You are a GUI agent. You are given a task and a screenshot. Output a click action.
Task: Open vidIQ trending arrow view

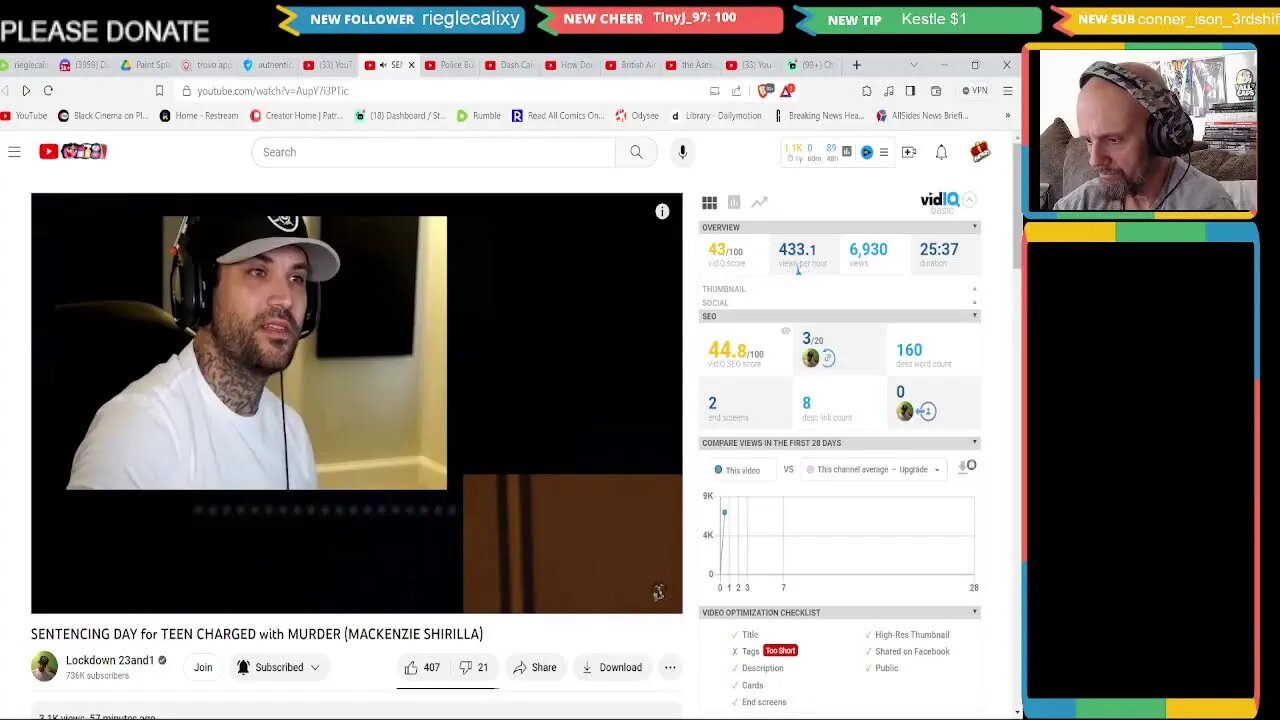[759, 202]
